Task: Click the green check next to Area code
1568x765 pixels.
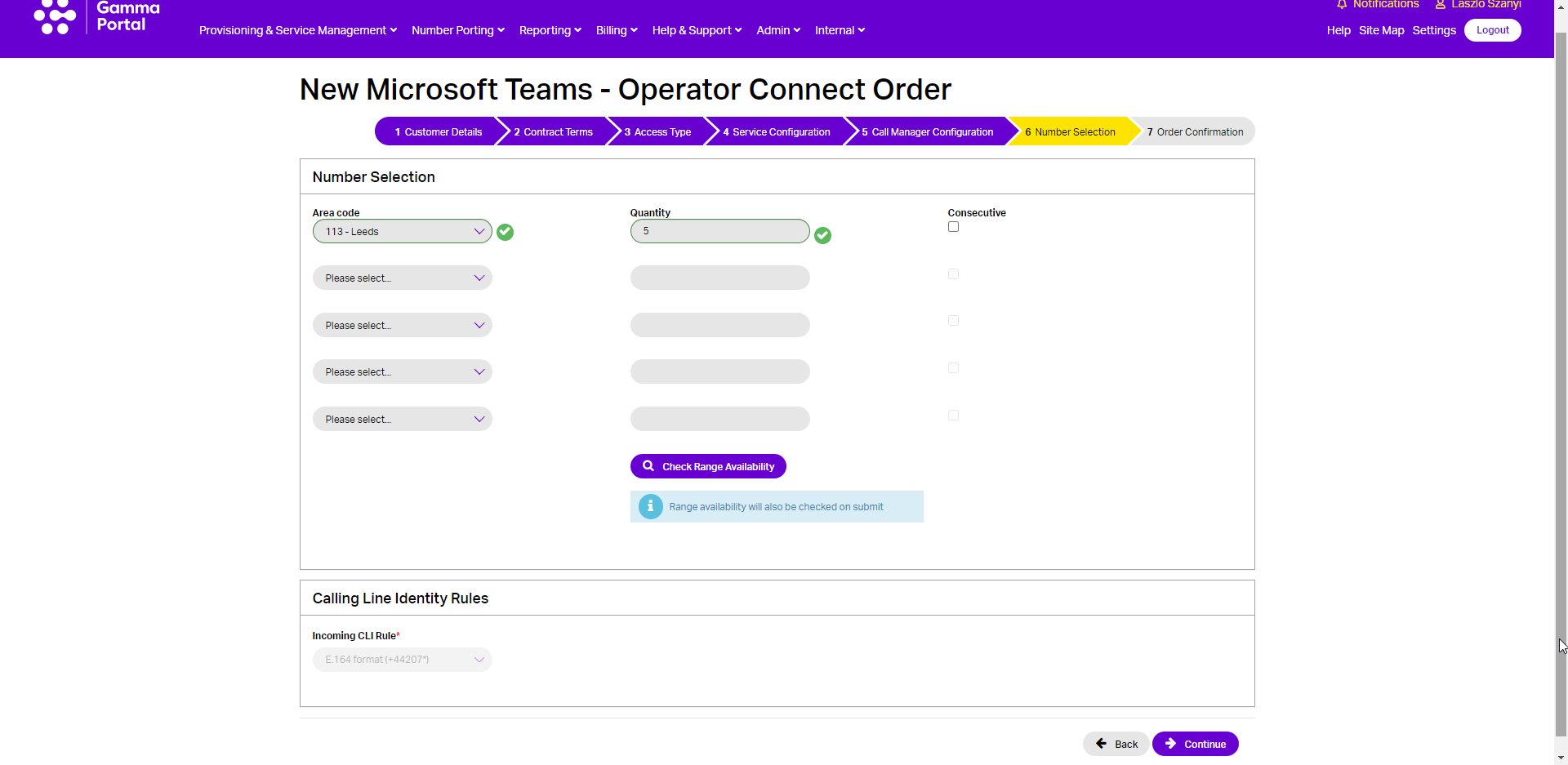Action: pos(506,232)
